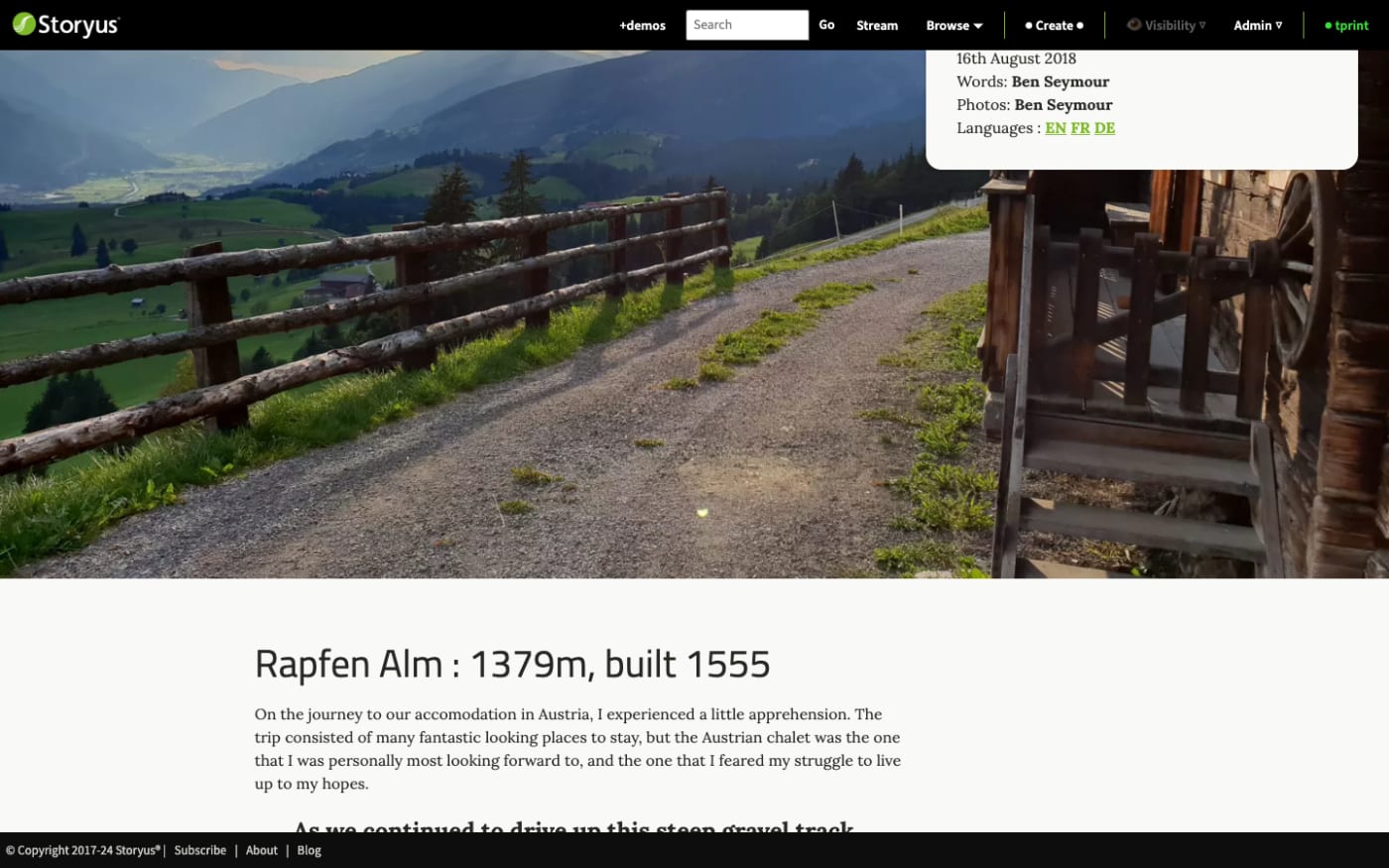The width and height of the screenshot is (1389, 868).
Task: Select the date 16th August 2018
Action: (1016, 59)
